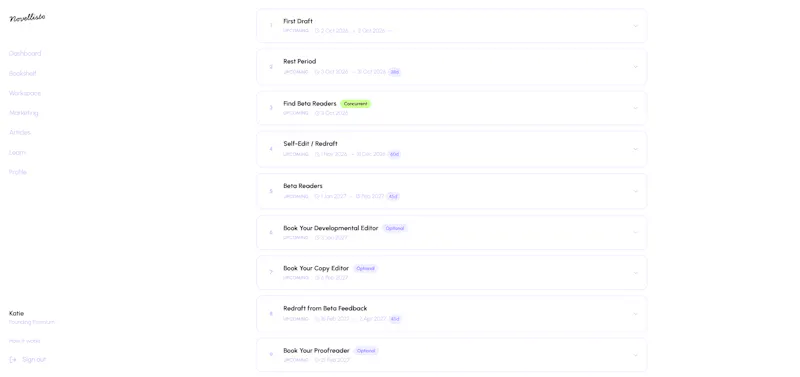Click the calendar icon in First Draft row
800x377 pixels.
[x=317, y=31]
